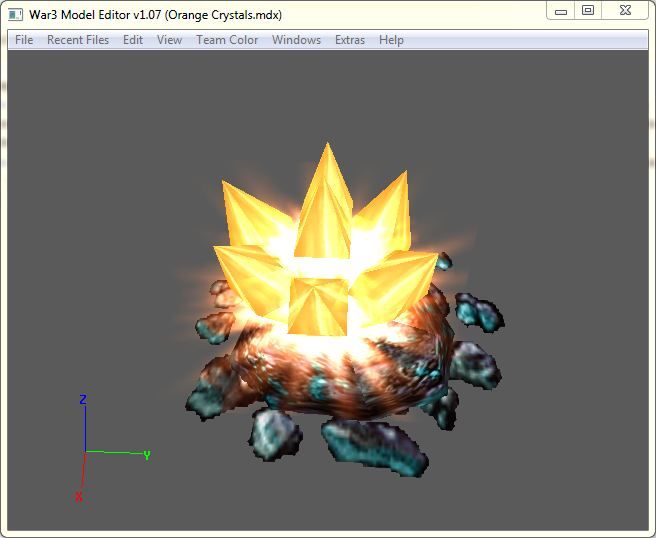Maximize the War3 Model Editor window
The width and height of the screenshot is (656, 538).
pos(588,10)
